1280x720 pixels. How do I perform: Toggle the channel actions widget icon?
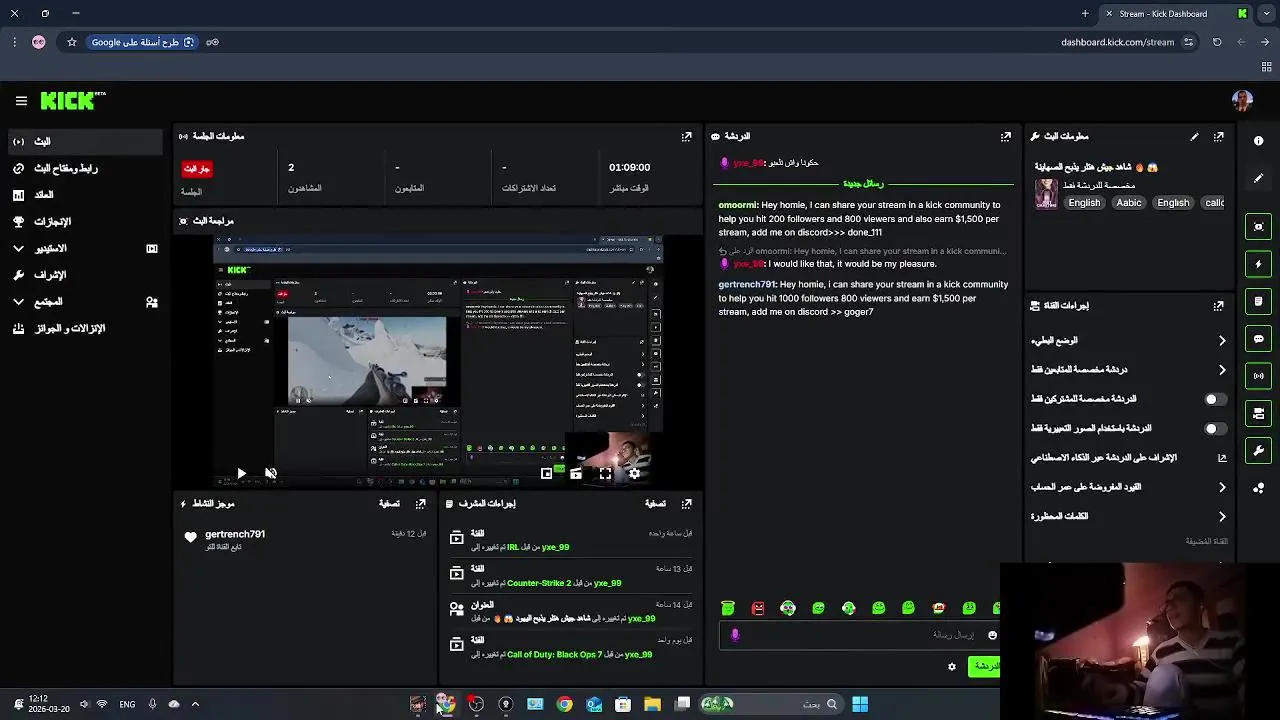coord(1259,413)
